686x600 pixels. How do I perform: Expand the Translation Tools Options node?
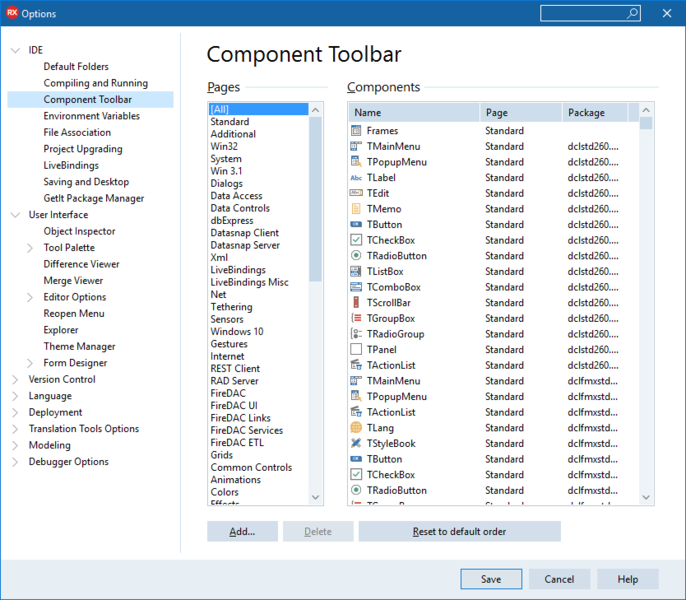point(15,429)
